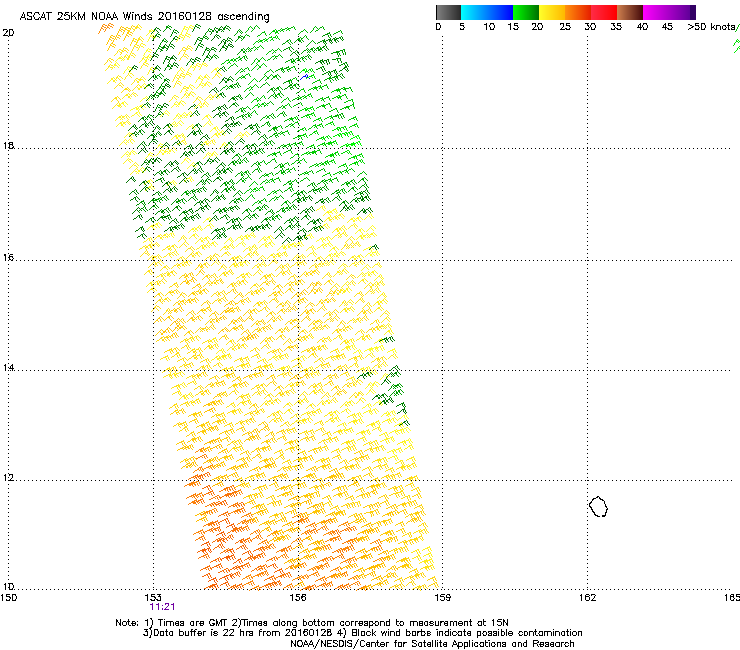Click the longitude label 159
The width and height of the screenshot is (740, 650).
point(442,598)
